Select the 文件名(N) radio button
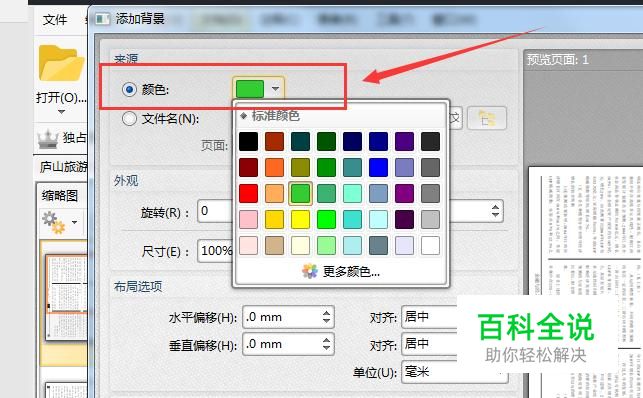This screenshot has height=398, width=643. coord(129,119)
